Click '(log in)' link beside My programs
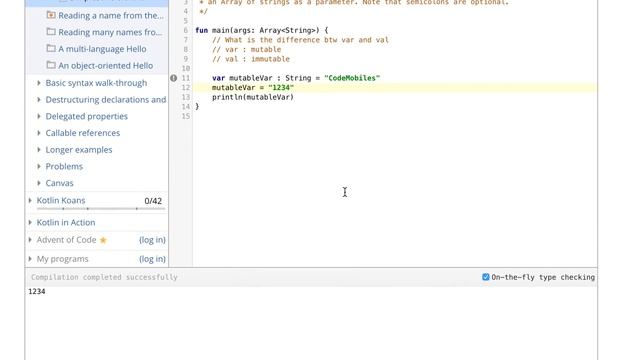 [152, 259]
